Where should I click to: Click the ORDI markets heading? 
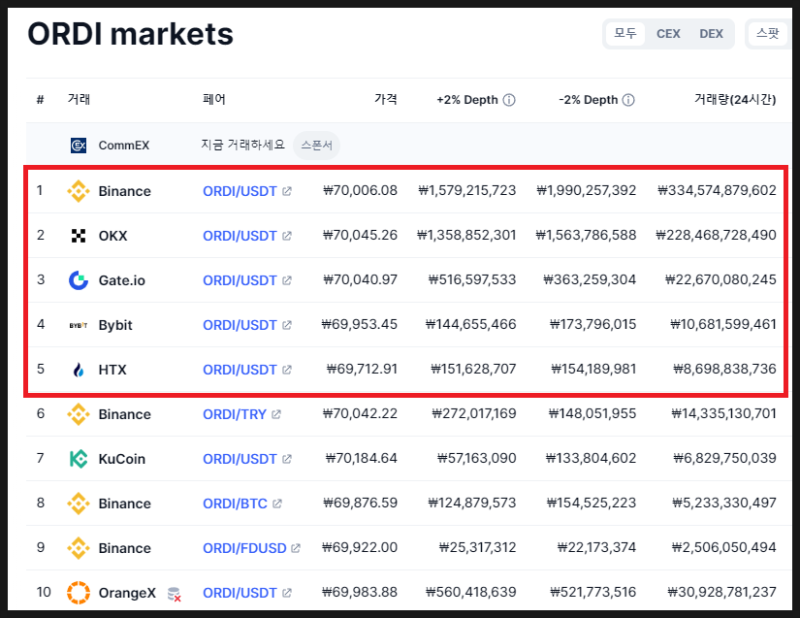point(130,34)
